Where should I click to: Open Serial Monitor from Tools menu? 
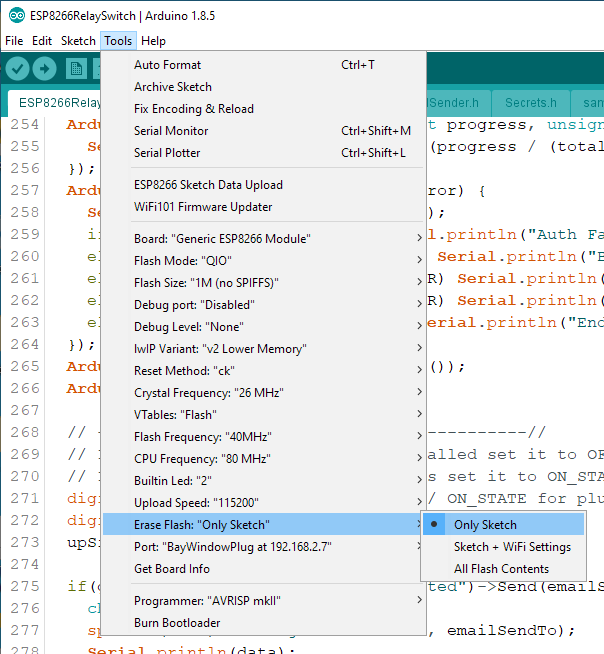(264, 131)
